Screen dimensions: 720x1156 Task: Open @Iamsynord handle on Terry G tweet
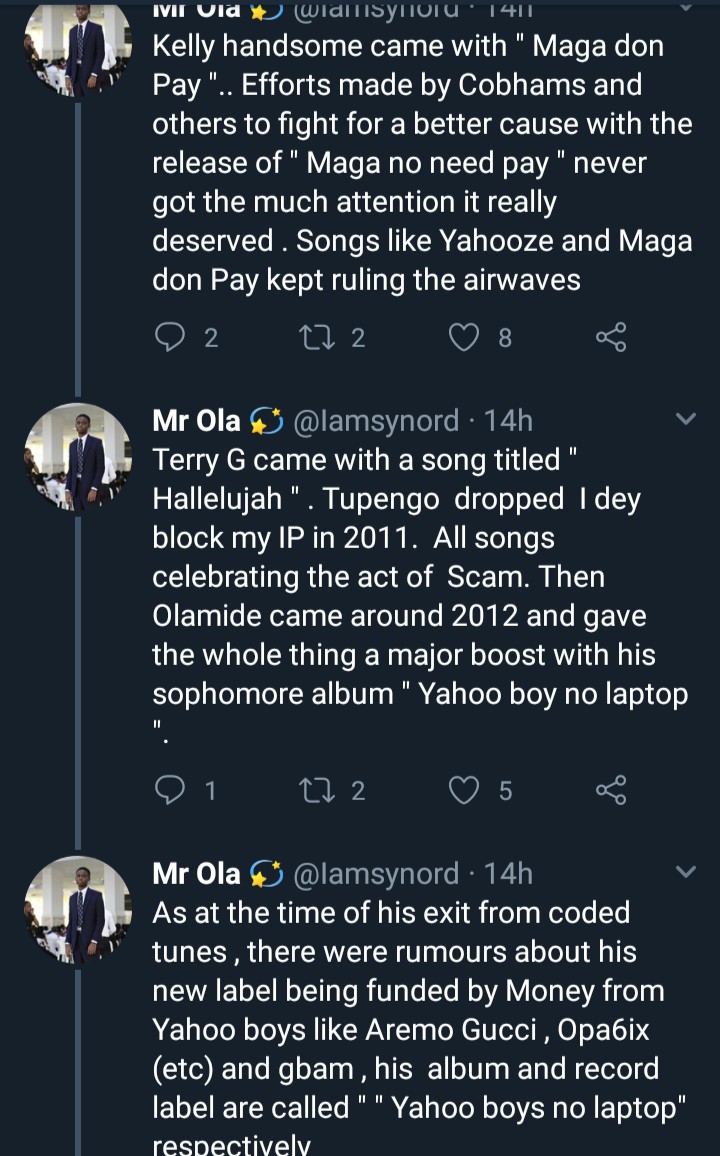point(376,421)
